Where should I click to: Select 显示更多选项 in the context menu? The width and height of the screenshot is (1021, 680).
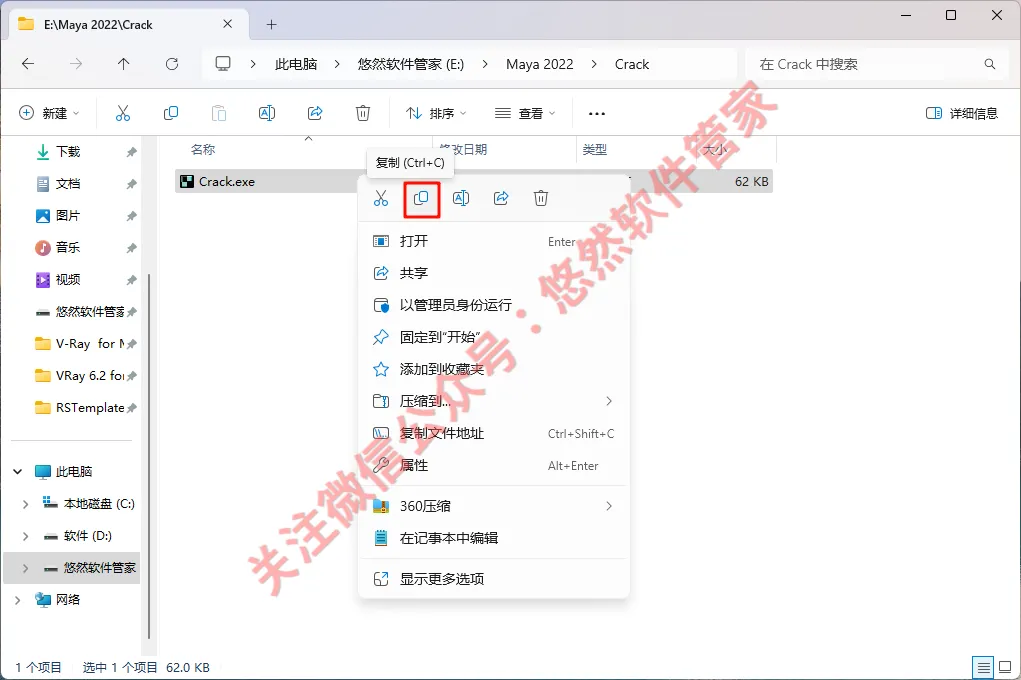pyautogui.click(x=494, y=579)
